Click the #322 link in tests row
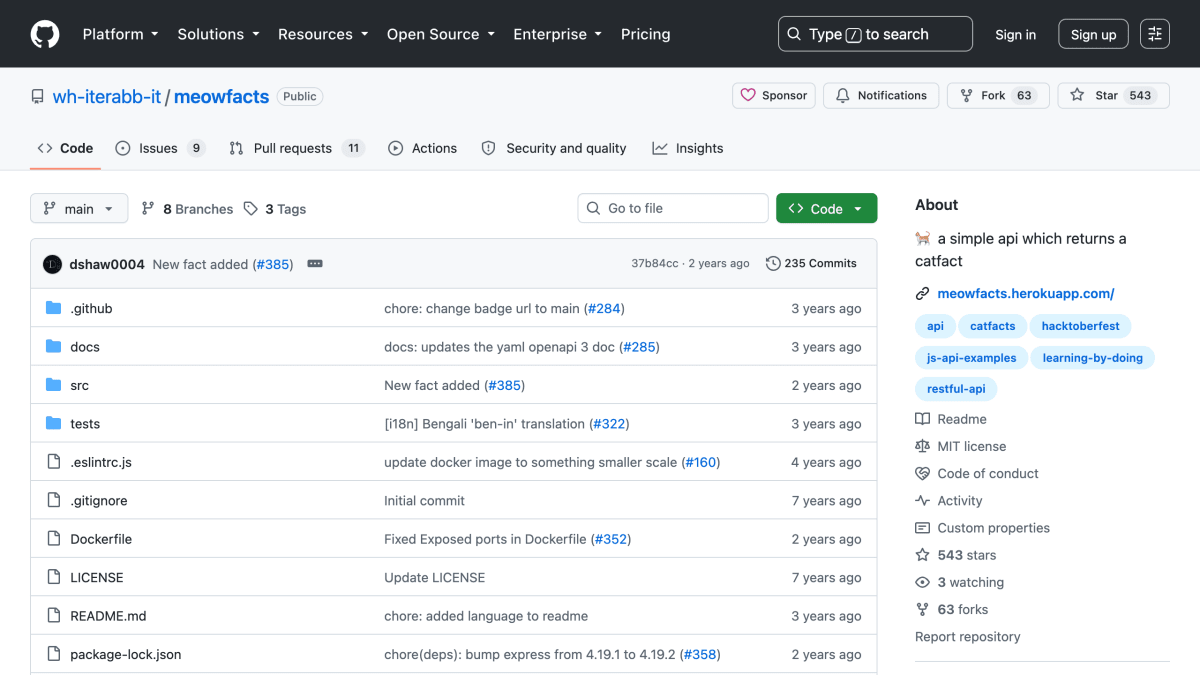This screenshot has width=1200, height=675. [x=609, y=424]
